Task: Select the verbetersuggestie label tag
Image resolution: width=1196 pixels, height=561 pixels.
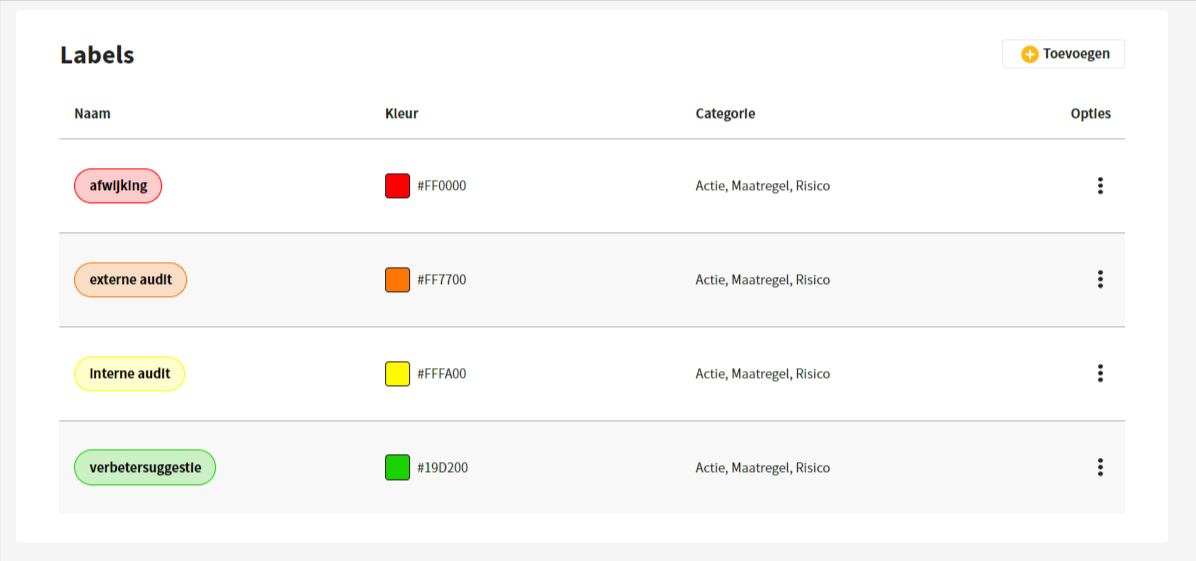Action: click(145, 467)
